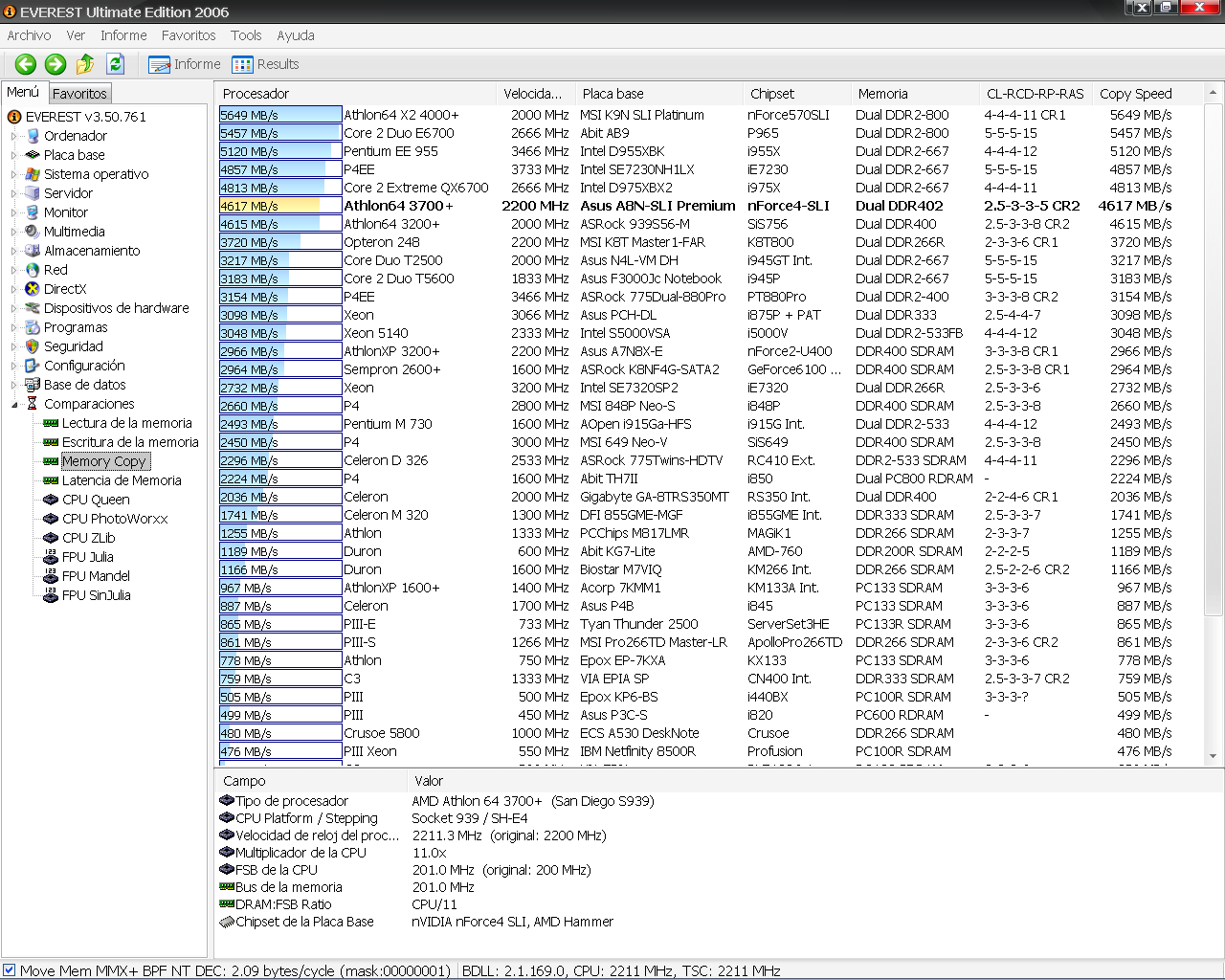Image resolution: width=1225 pixels, height=980 pixels.
Task: Click the Refresh toolbar icon
Action: [x=116, y=64]
